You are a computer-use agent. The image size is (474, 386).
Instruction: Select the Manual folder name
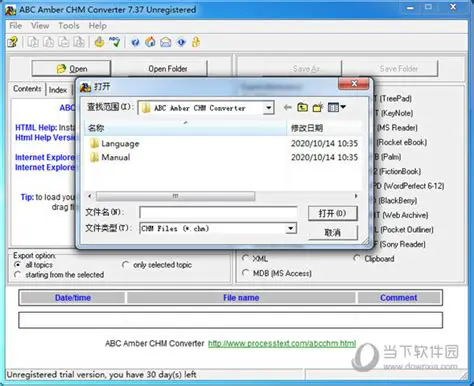(x=116, y=157)
